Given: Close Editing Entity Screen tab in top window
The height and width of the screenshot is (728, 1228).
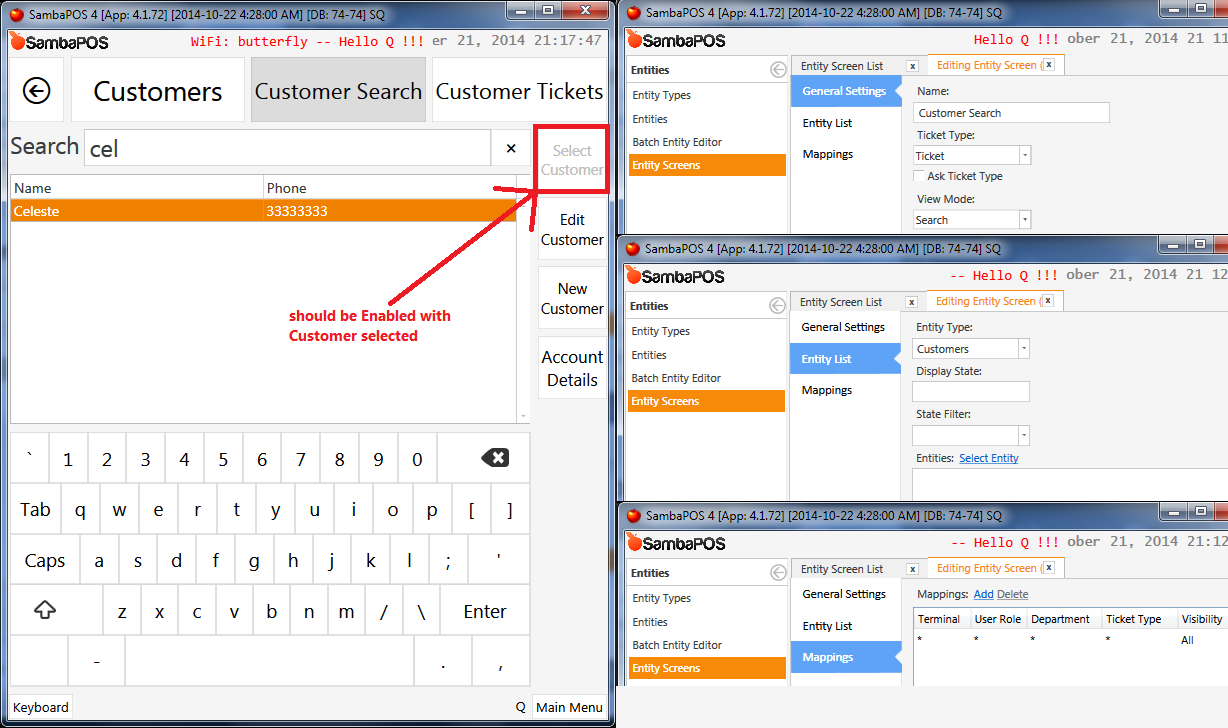Looking at the screenshot, I should pos(1049,65).
